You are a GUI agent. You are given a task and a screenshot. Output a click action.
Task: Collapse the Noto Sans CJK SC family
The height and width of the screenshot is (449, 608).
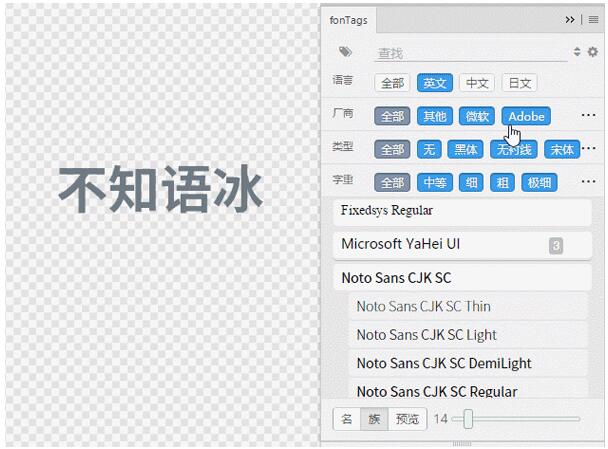click(x=462, y=278)
